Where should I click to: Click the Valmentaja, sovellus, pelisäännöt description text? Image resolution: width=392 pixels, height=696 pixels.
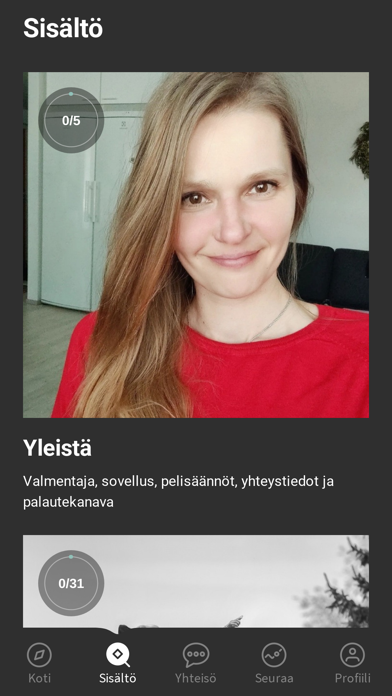coord(178,492)
